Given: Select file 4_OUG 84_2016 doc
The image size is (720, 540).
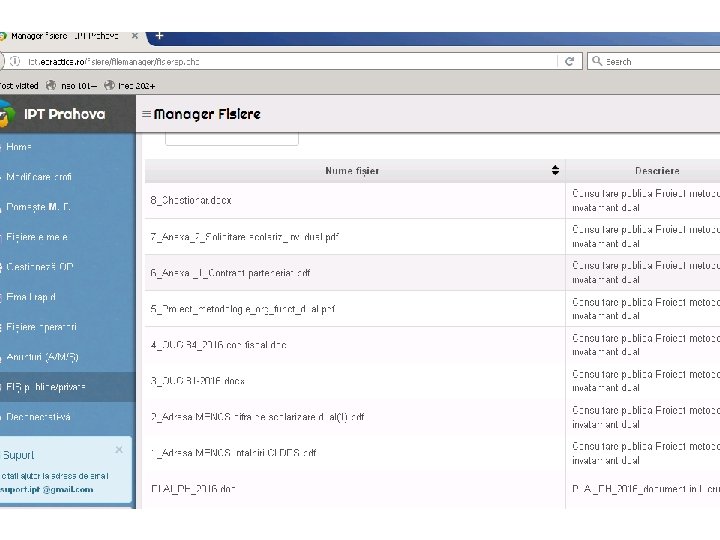Looking at the screenshot, I should [219, 345].
